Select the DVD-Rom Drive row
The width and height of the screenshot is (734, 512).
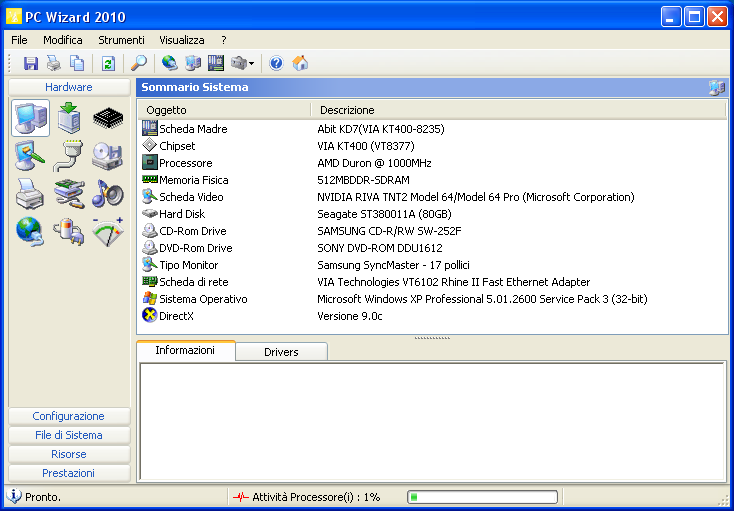[432, 248]
